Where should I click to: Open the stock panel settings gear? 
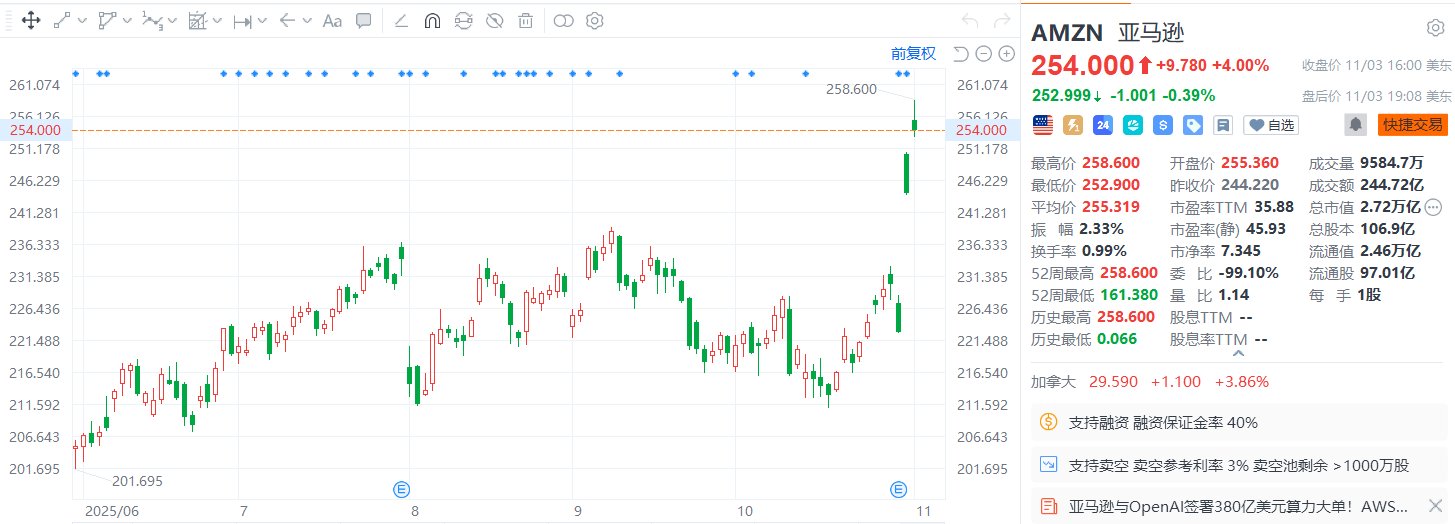(1434, 28)
